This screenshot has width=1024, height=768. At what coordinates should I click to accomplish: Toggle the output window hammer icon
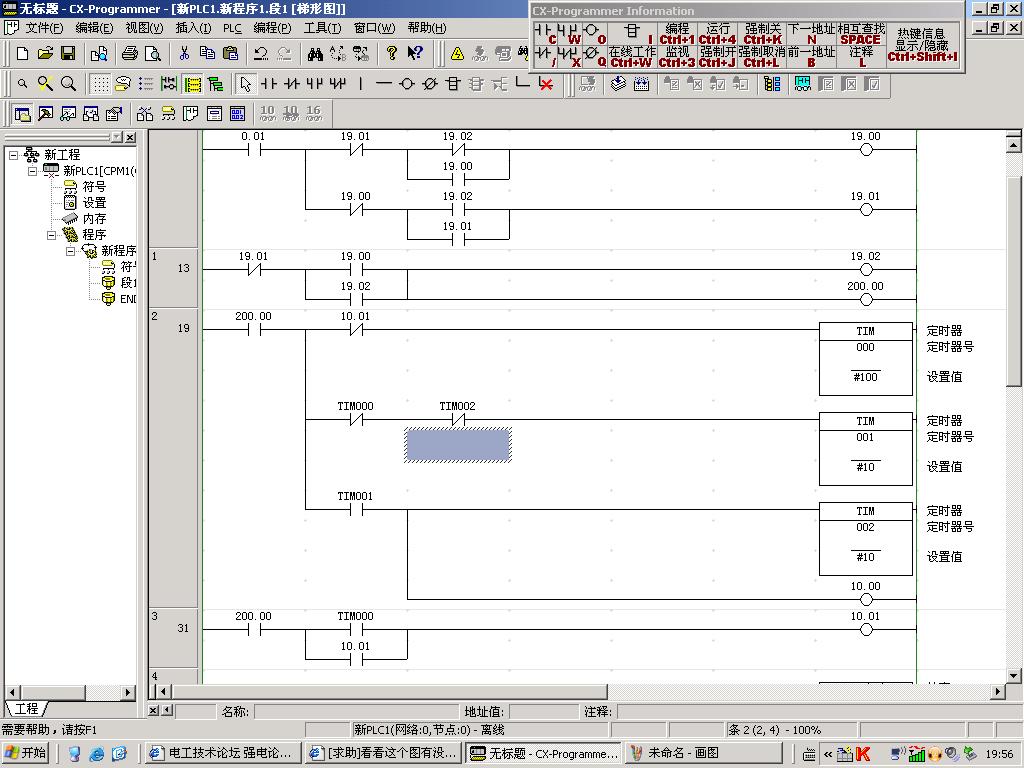point(45,114)
